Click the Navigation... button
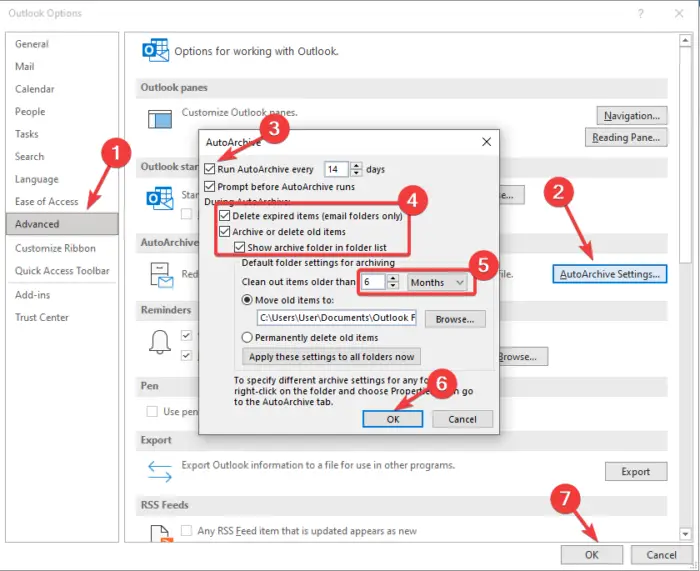Viewport: 700px width, 571px height. coord(632,116)
